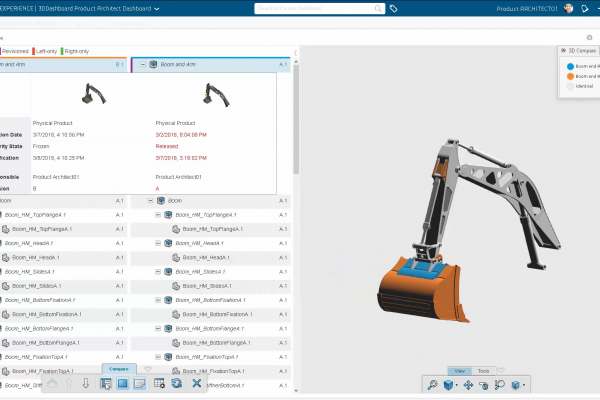This screenshot has width=600, height=400.
Task: Toggle the 3D view button in the Compare toolbar
Action: (x=122, y=383)
